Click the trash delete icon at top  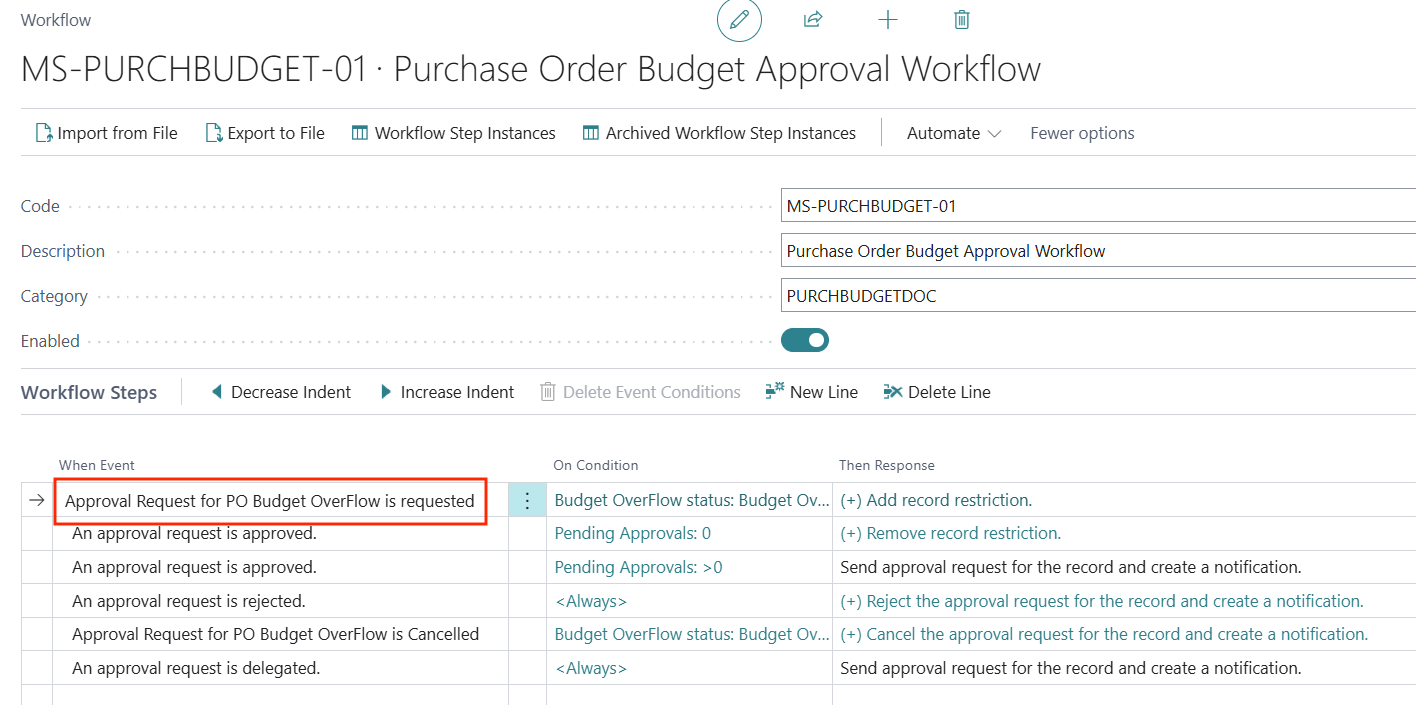(961, 20)
